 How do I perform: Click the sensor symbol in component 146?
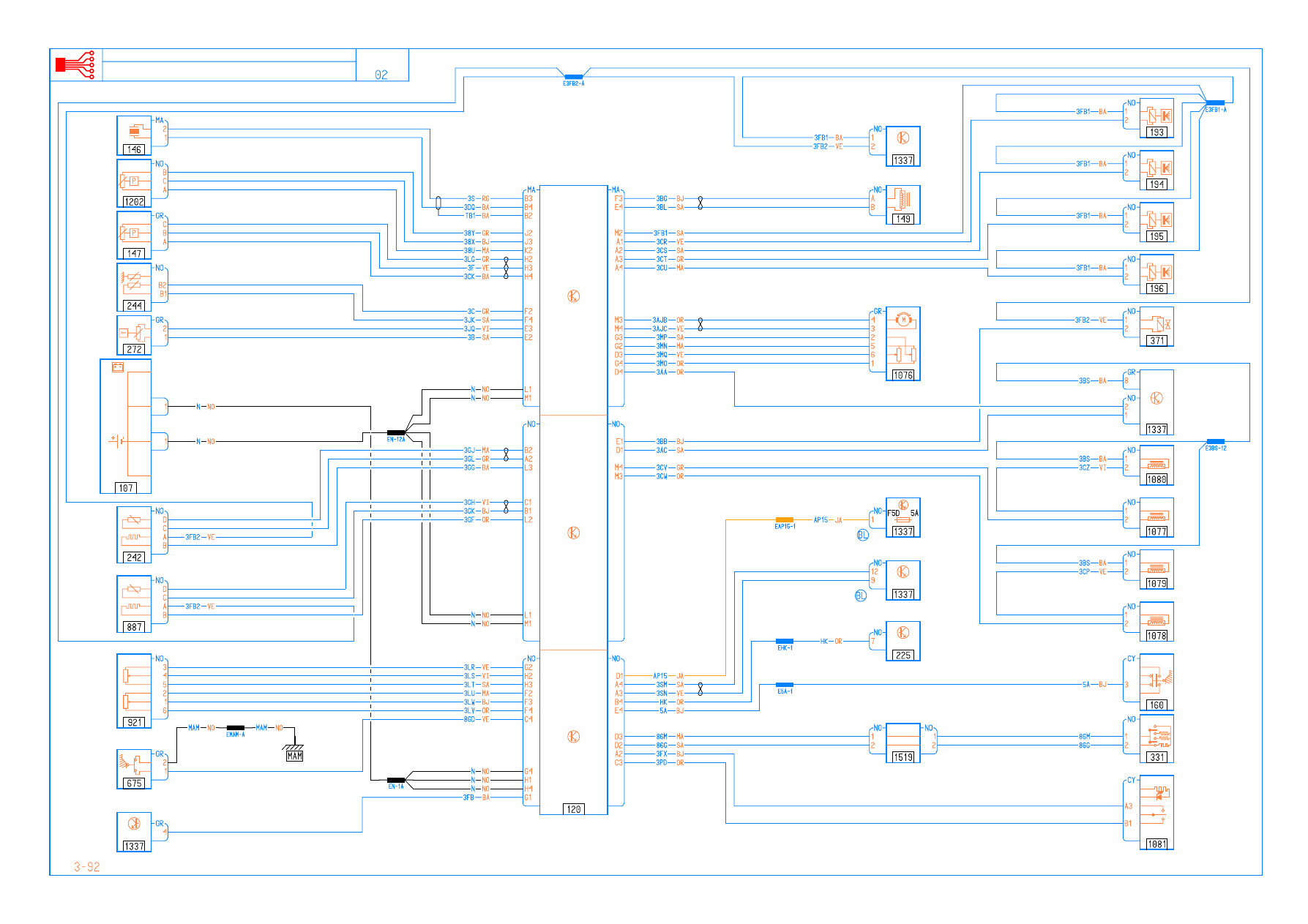(135, 132)
